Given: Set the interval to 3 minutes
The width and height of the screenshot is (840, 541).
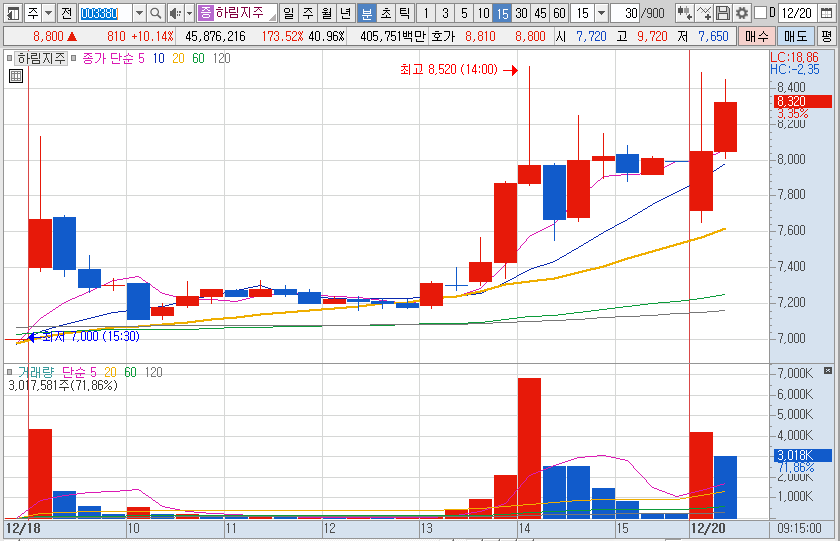Looking at the screenshot, I should tap(445, 13).
